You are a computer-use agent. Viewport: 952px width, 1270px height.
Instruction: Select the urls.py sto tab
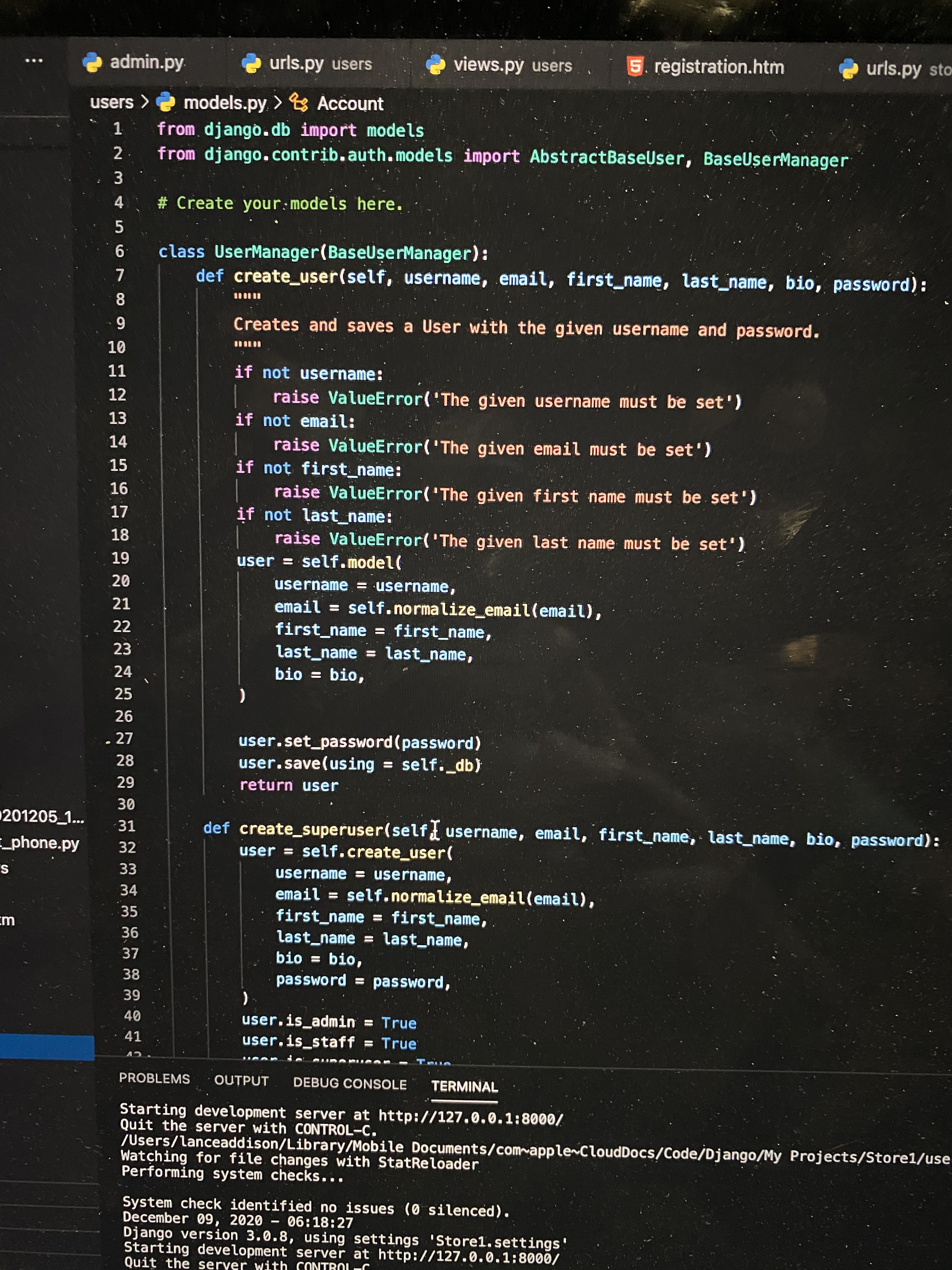tap(908, 70)
